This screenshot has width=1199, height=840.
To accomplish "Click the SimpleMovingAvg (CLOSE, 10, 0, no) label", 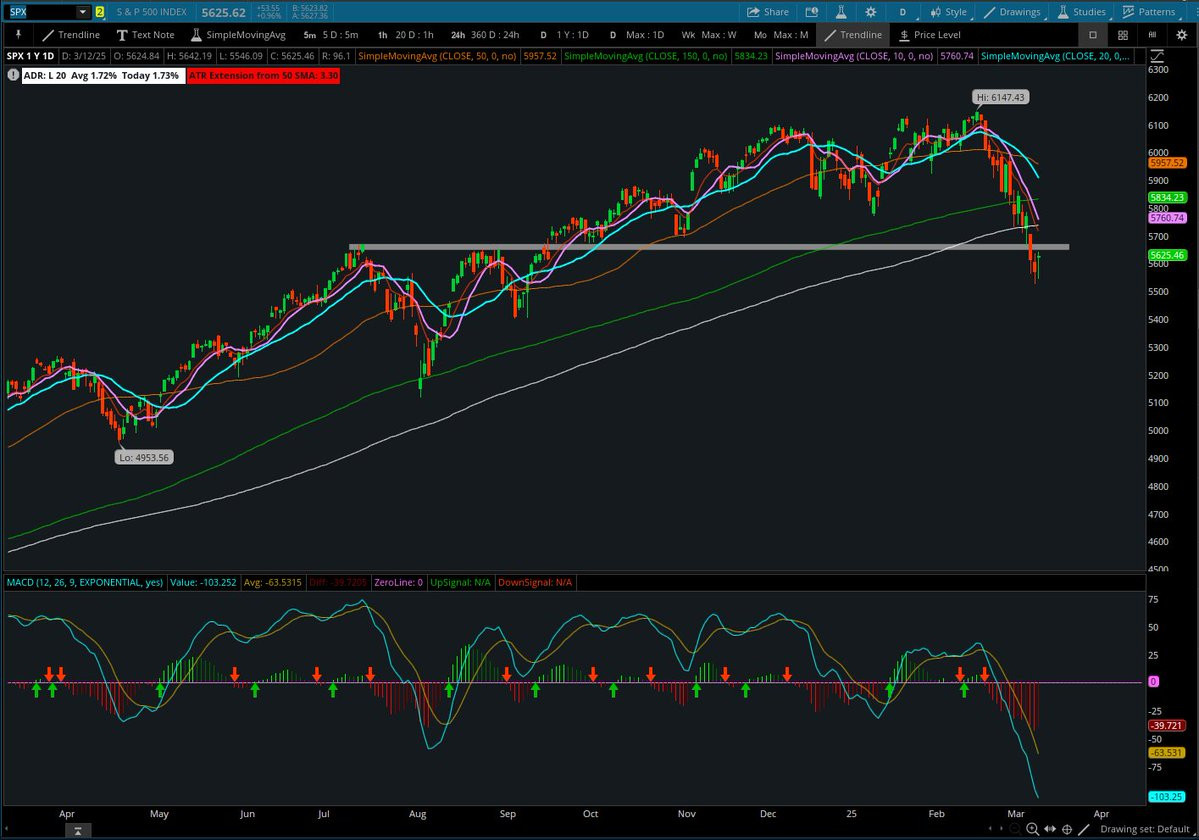I will (854, 56).
